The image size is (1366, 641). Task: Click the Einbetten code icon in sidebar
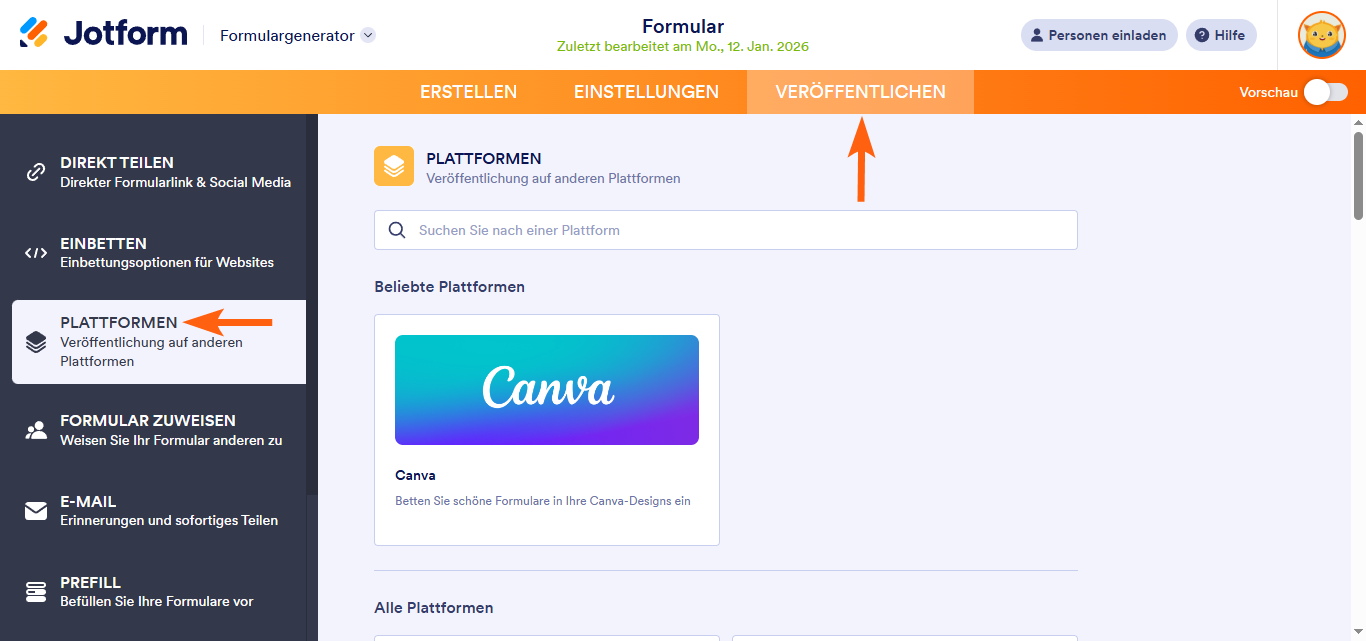coord(36,252)
